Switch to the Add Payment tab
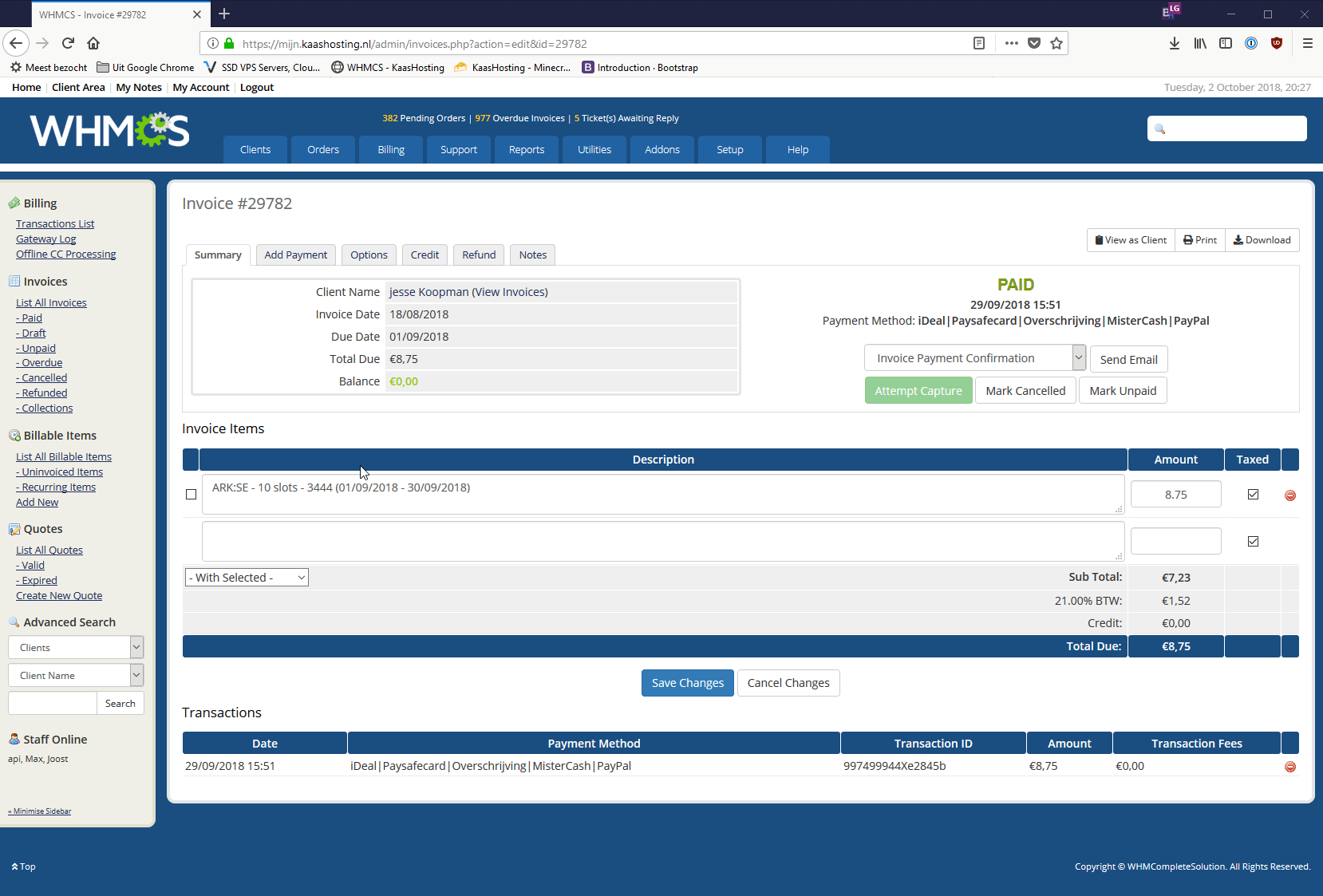Screen dimensions: 1323x896 pyautogui.click(x=295, y=255)
